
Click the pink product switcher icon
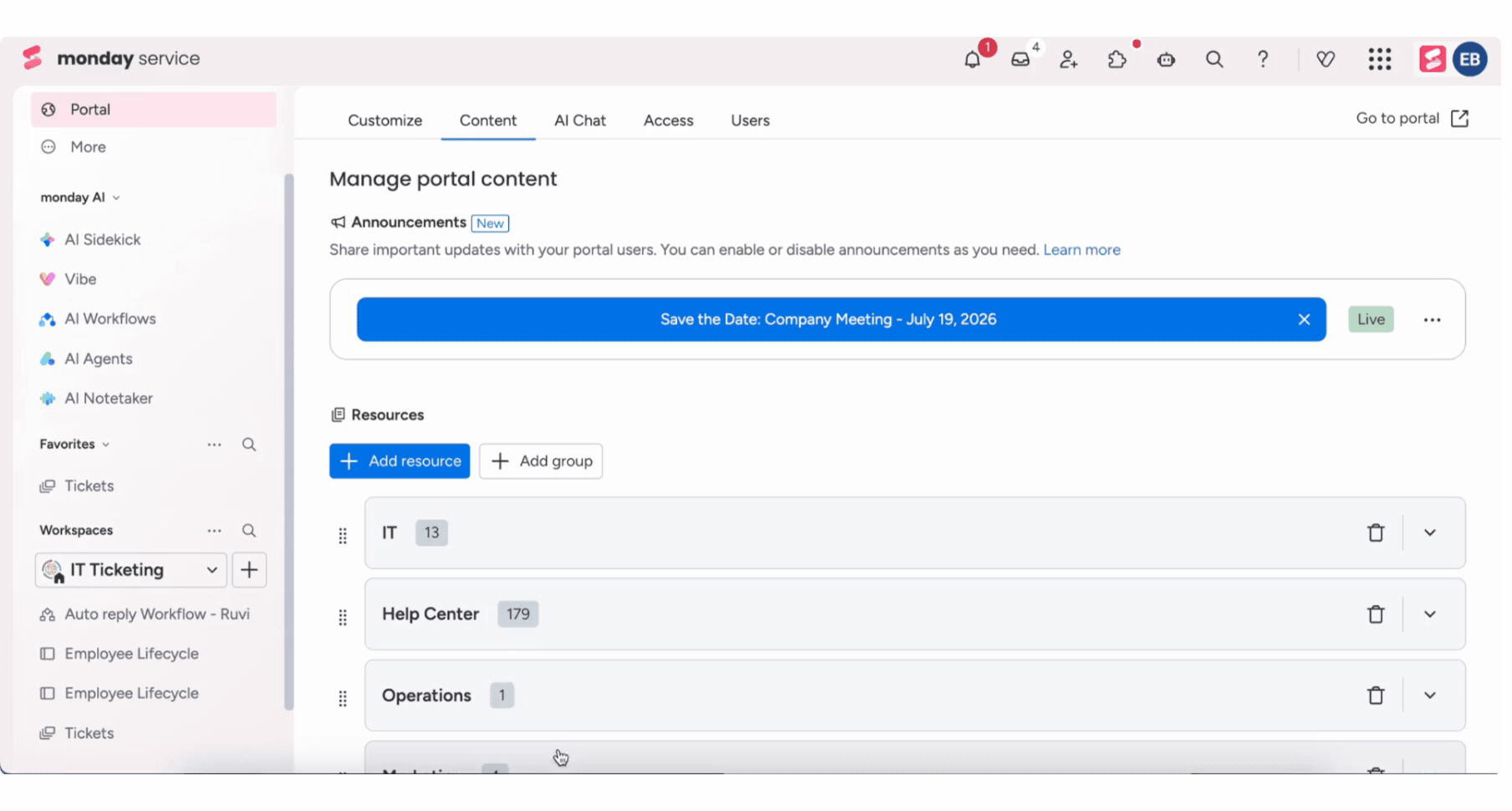click(1432, 59)
